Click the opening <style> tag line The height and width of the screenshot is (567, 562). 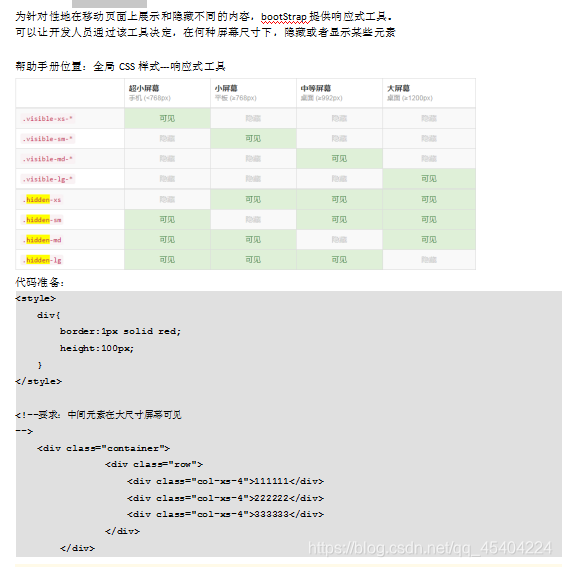coord(36,299)
